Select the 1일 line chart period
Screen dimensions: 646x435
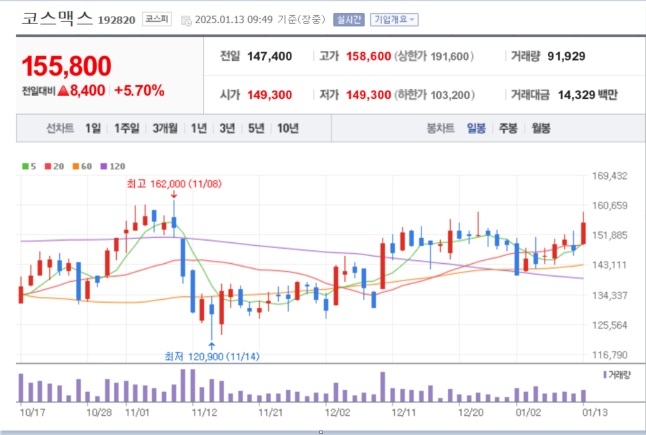coord(93,128)
